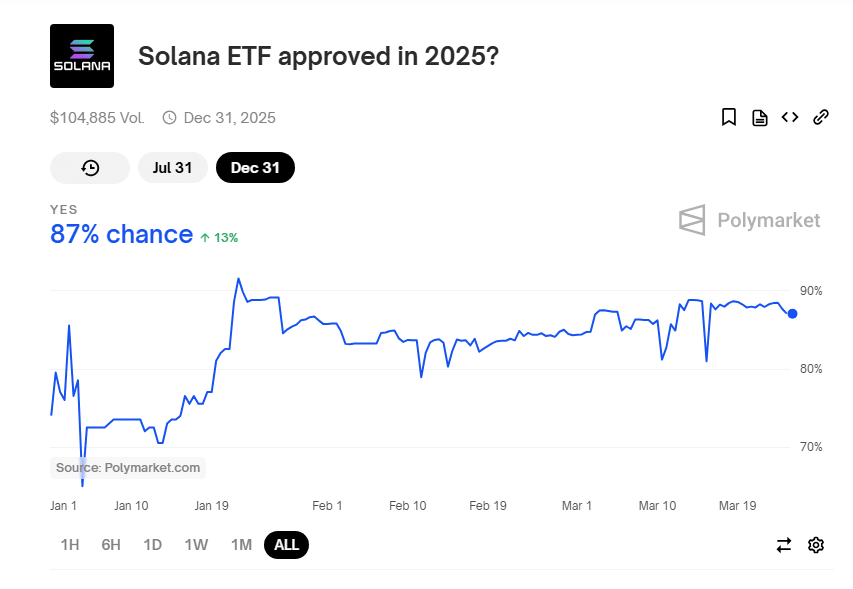Click the swap arrows icon below chart
Viewport: 853px width, 589px height.
coord(784,545)
